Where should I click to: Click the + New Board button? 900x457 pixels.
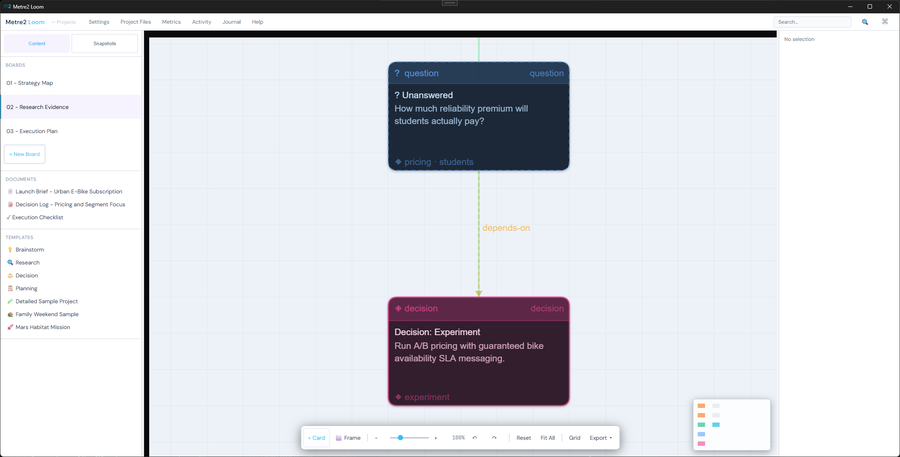pyautogui.click(x=25, y=154)
